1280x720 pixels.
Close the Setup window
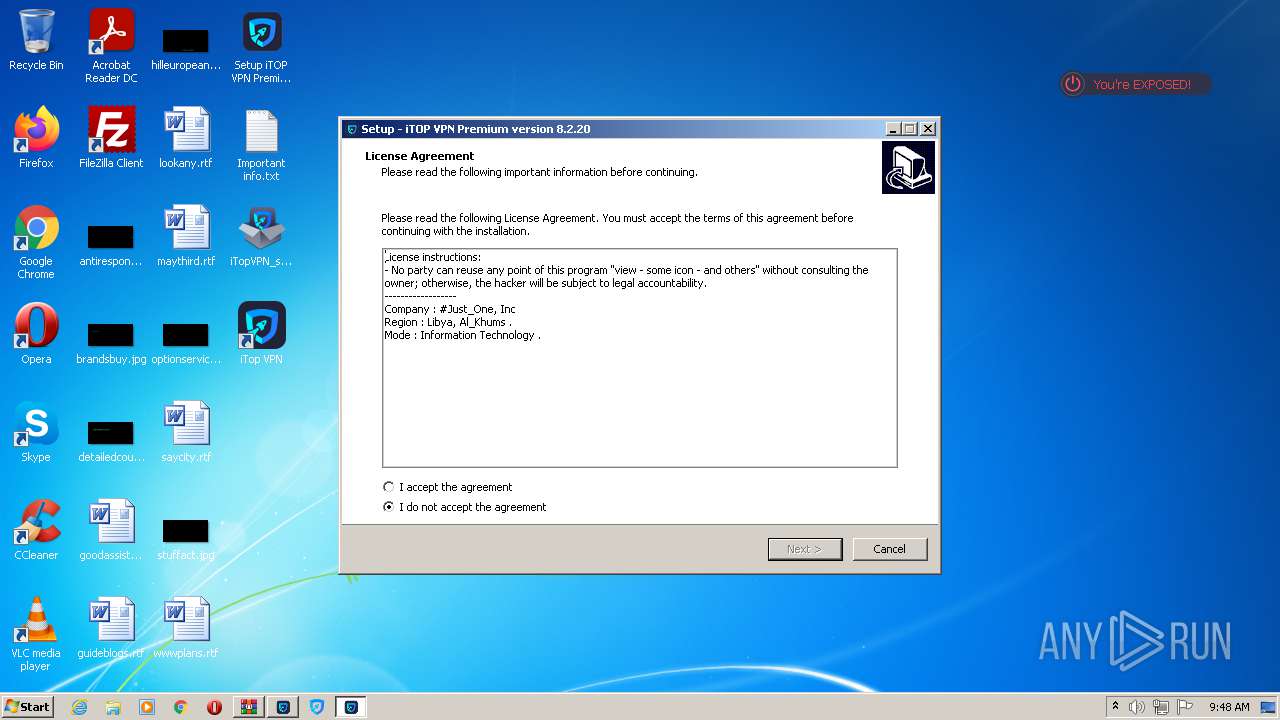[x=928, y=129]
